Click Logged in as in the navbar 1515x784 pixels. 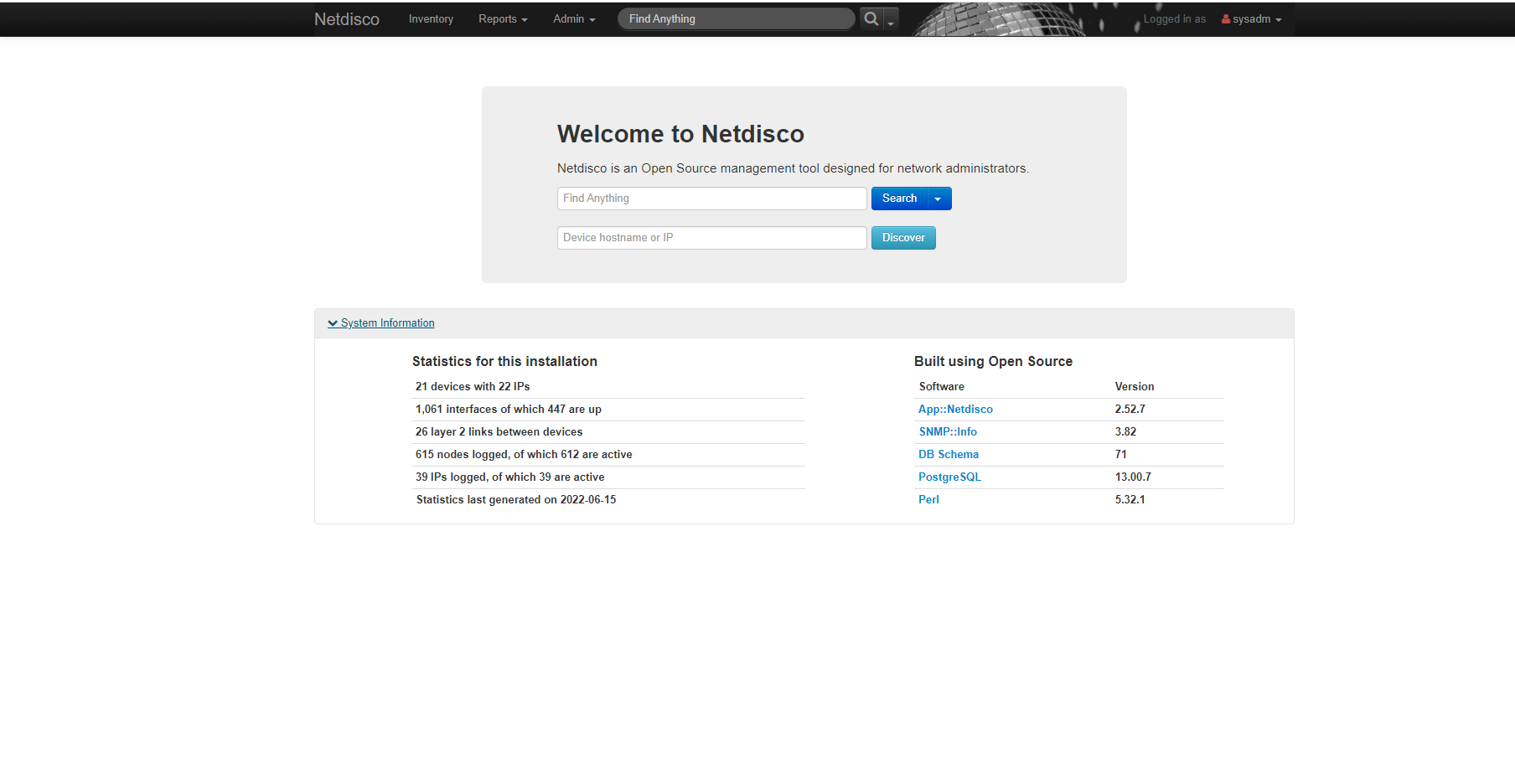(1173, 18)
